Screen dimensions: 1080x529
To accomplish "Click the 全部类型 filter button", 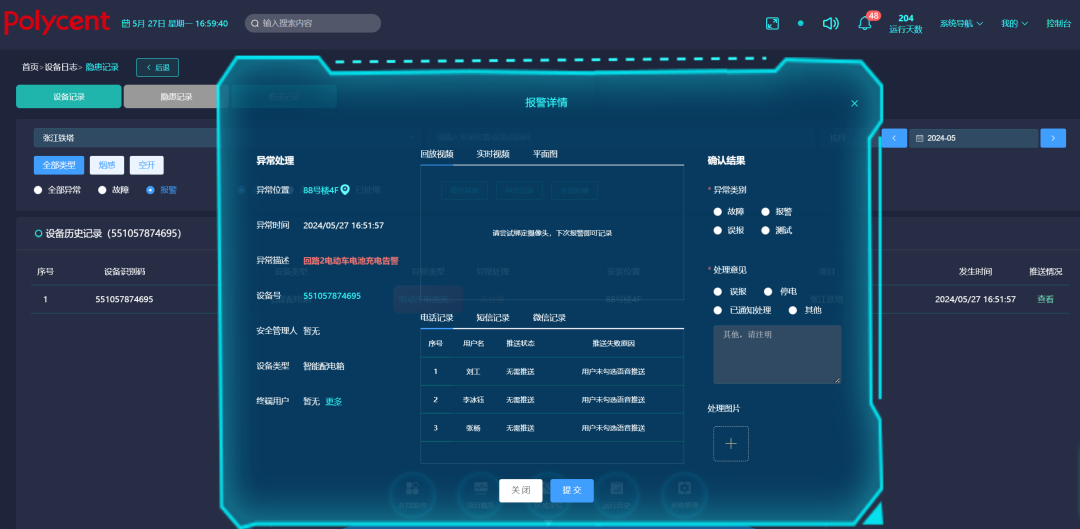I will click(x=59, y=165).
